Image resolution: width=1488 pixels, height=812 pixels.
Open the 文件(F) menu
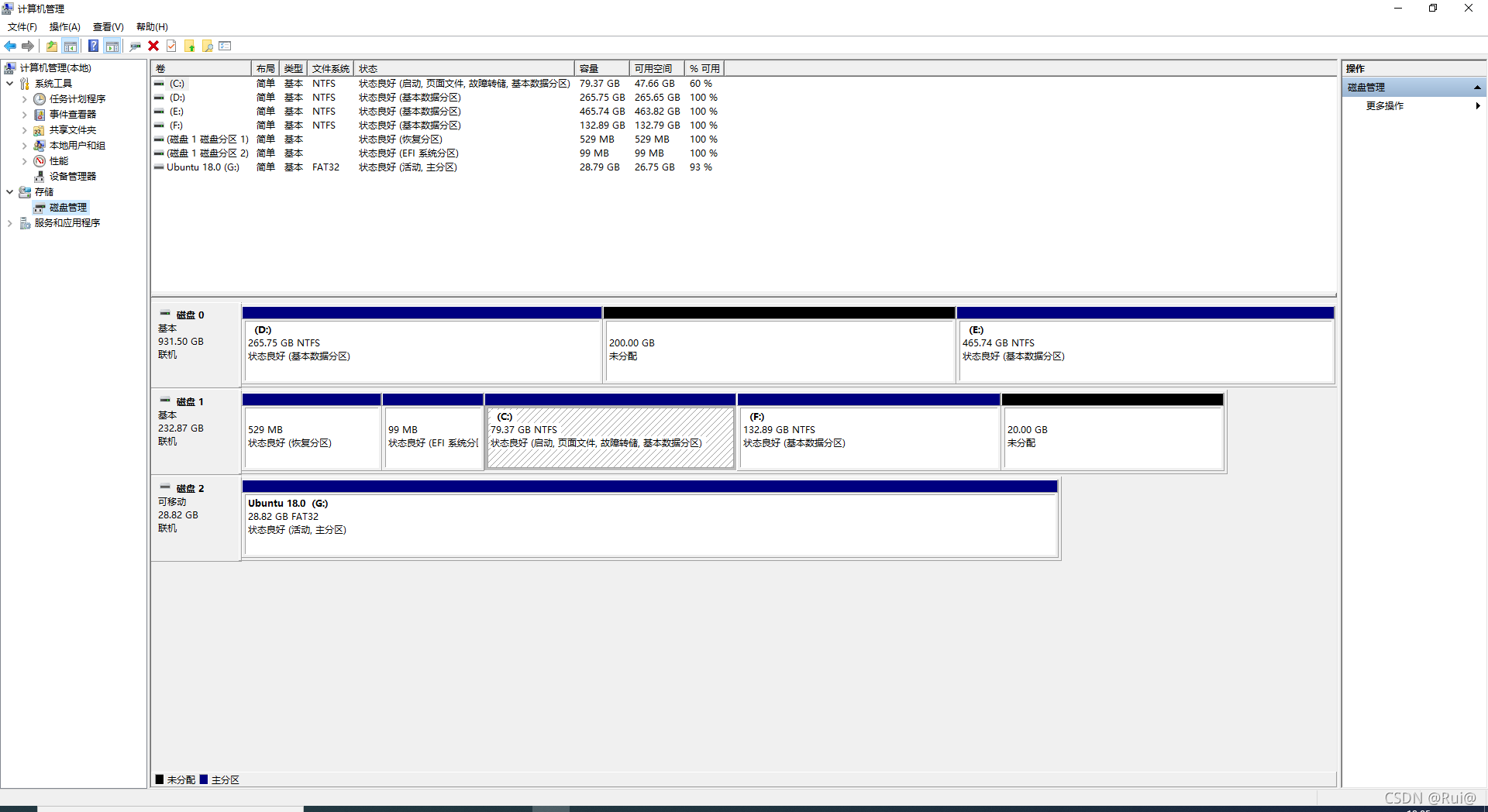point(22,26)
